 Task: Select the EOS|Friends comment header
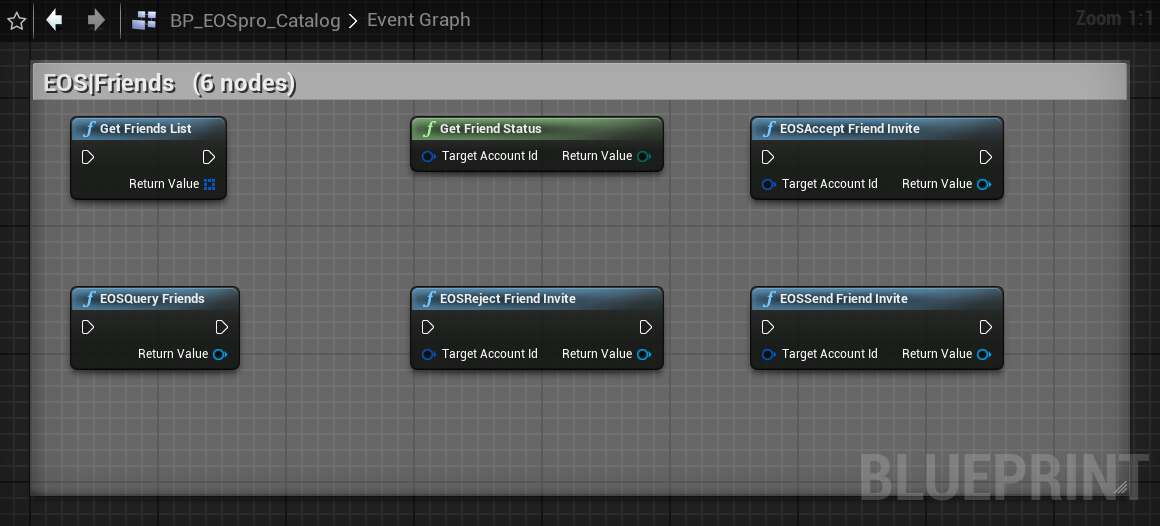coord(579,83)
